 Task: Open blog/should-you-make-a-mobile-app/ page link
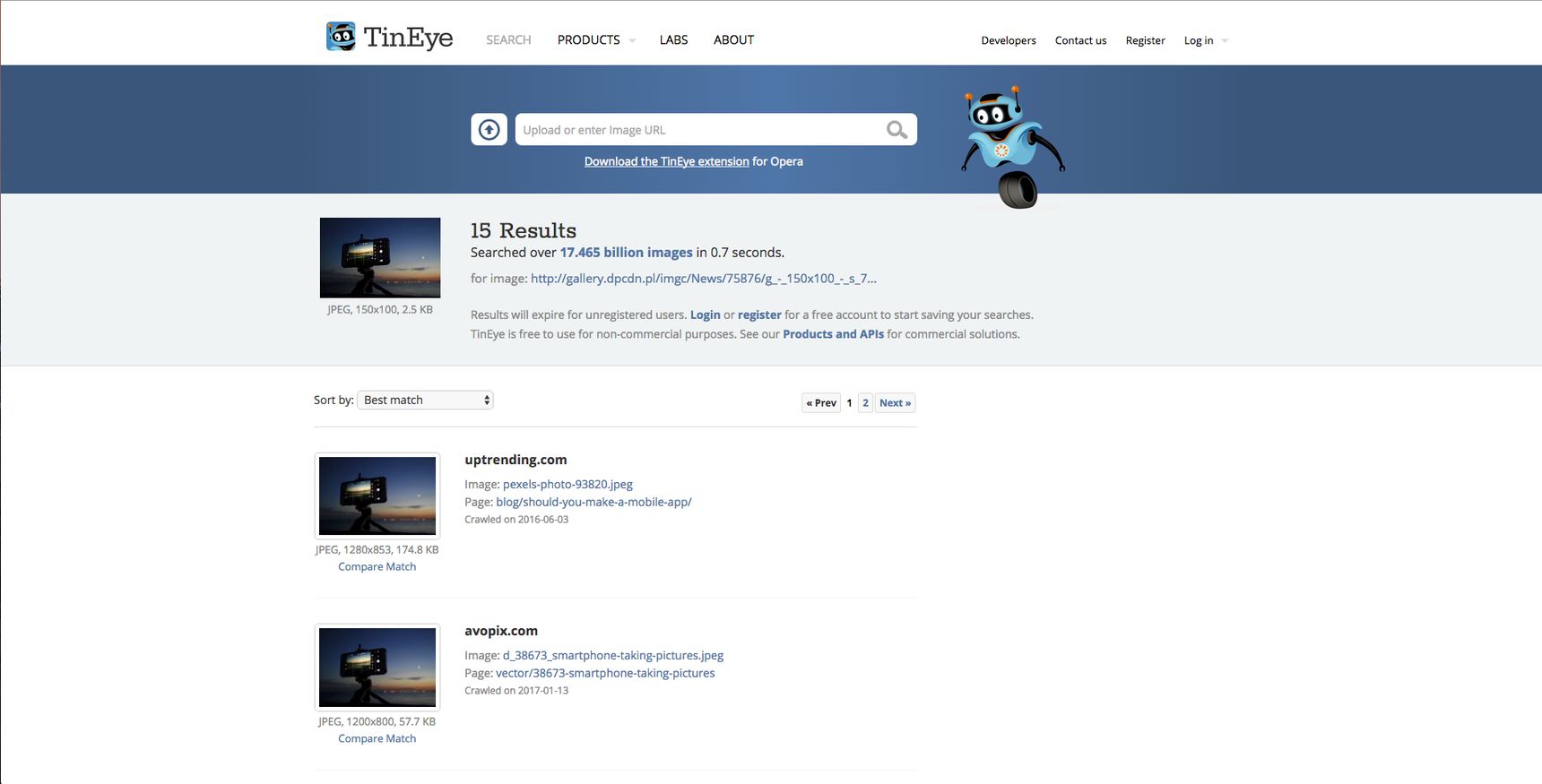coord(593,502)
